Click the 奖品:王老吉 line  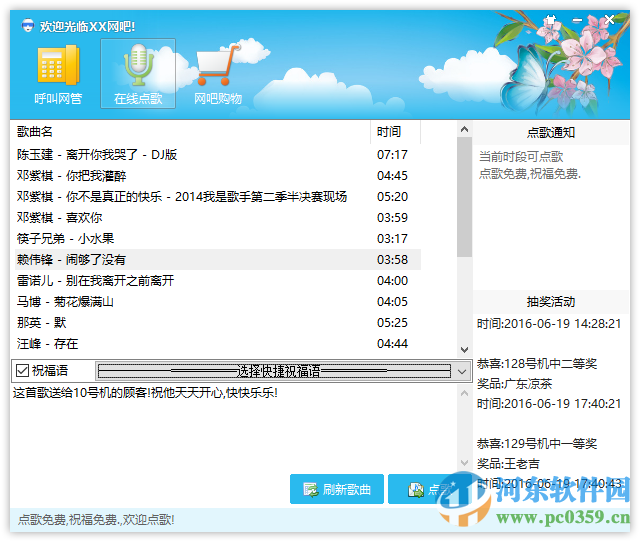coord(508,464)
